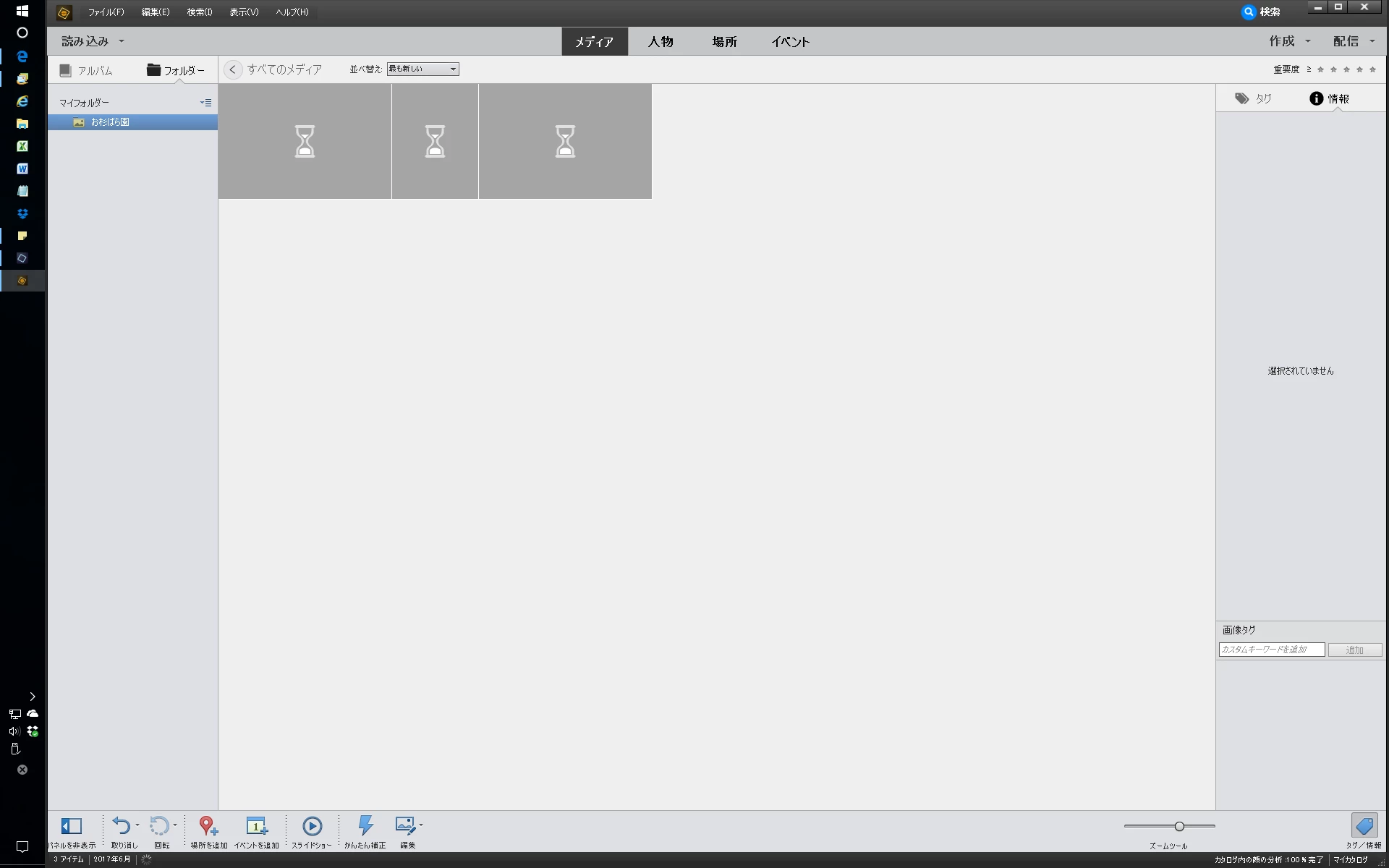Click the Rotate icon
1389x868 pixels.
pyautogui.click(x=158, y=826)
